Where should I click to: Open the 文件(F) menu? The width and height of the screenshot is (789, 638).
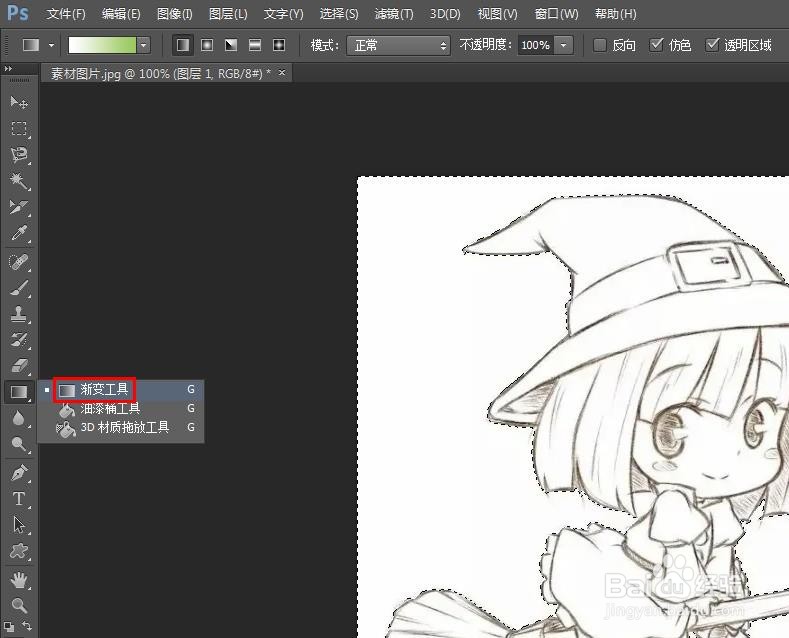click(x=66, y=14)
